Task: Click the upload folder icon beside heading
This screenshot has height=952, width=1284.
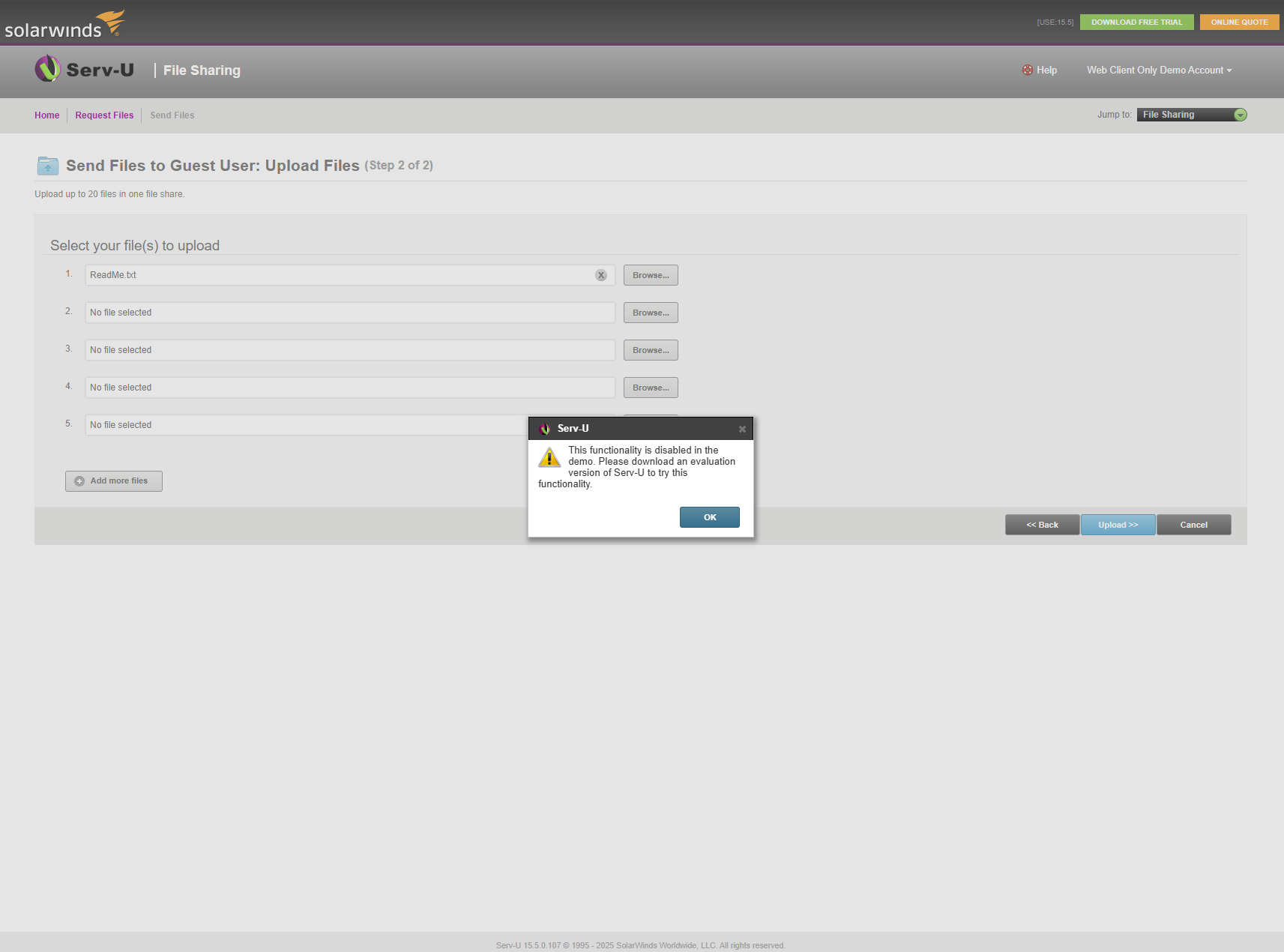Action: point(47,166)
